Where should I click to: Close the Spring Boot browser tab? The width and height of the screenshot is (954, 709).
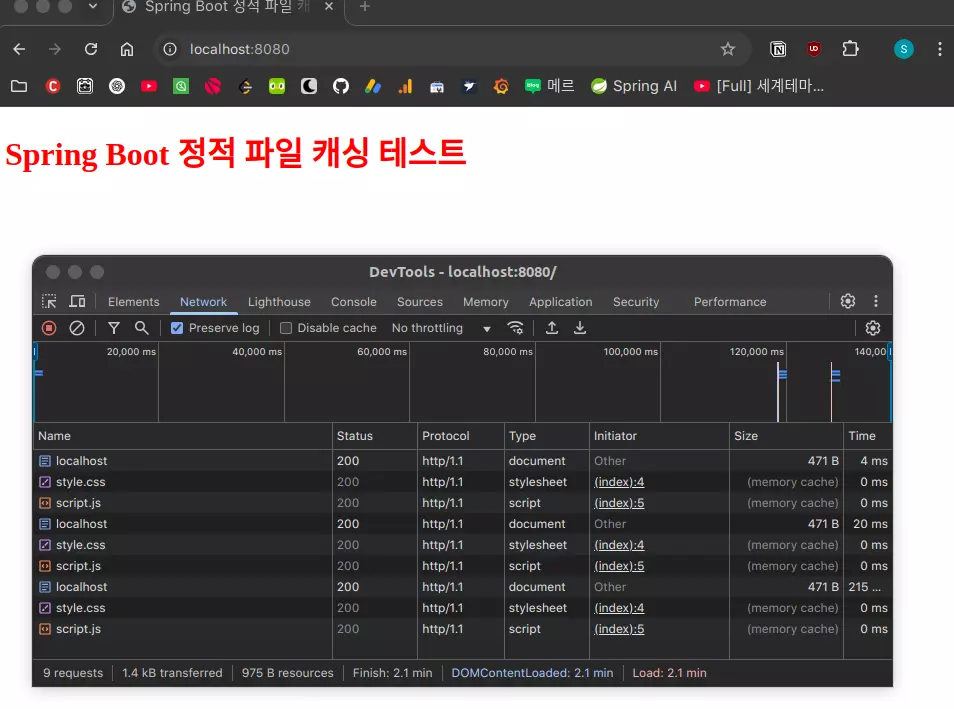(329, 6)
